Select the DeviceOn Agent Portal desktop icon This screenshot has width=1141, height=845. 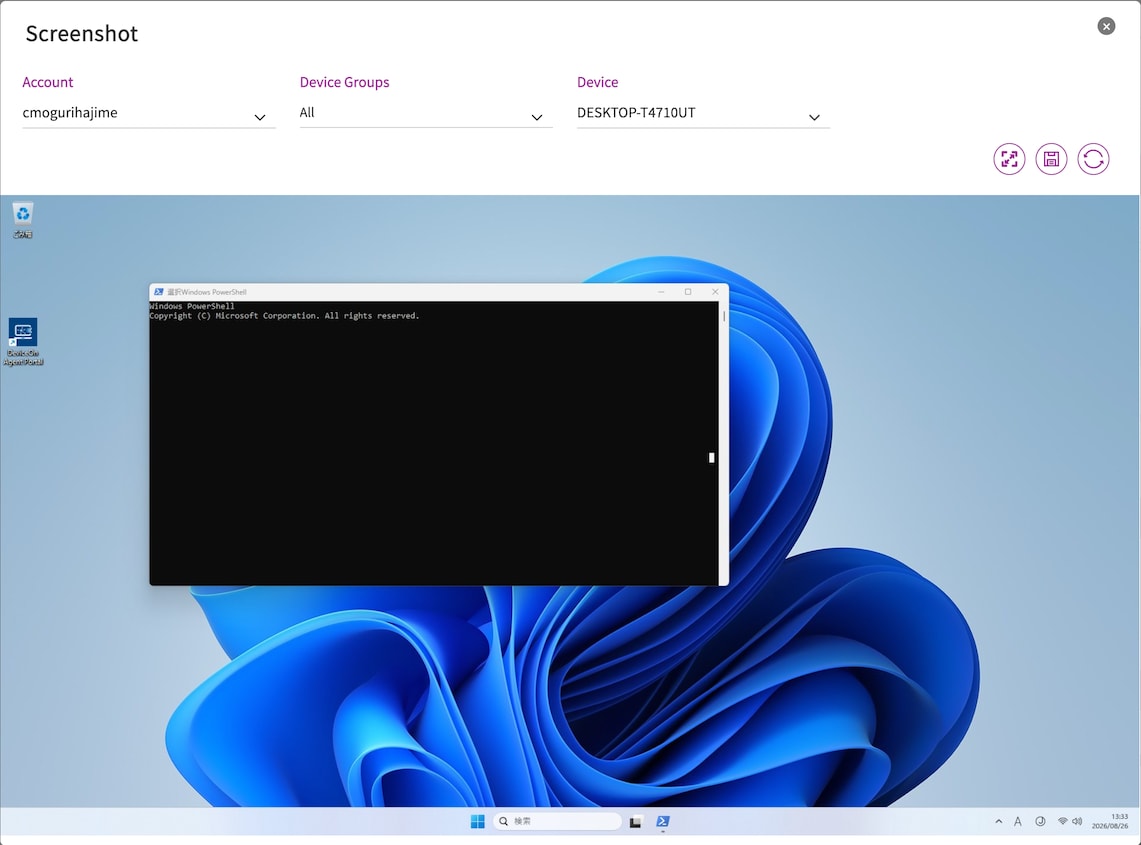[23, 341]
